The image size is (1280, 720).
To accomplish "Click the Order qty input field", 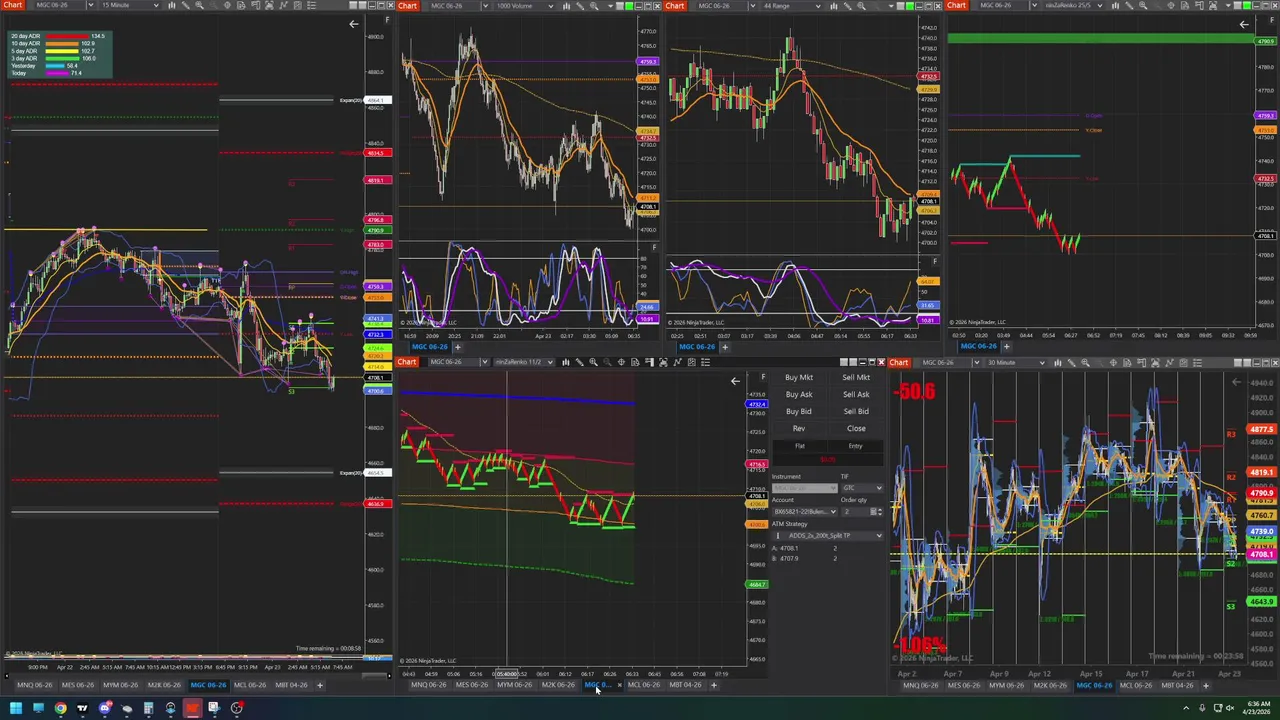I will point(855,512).
